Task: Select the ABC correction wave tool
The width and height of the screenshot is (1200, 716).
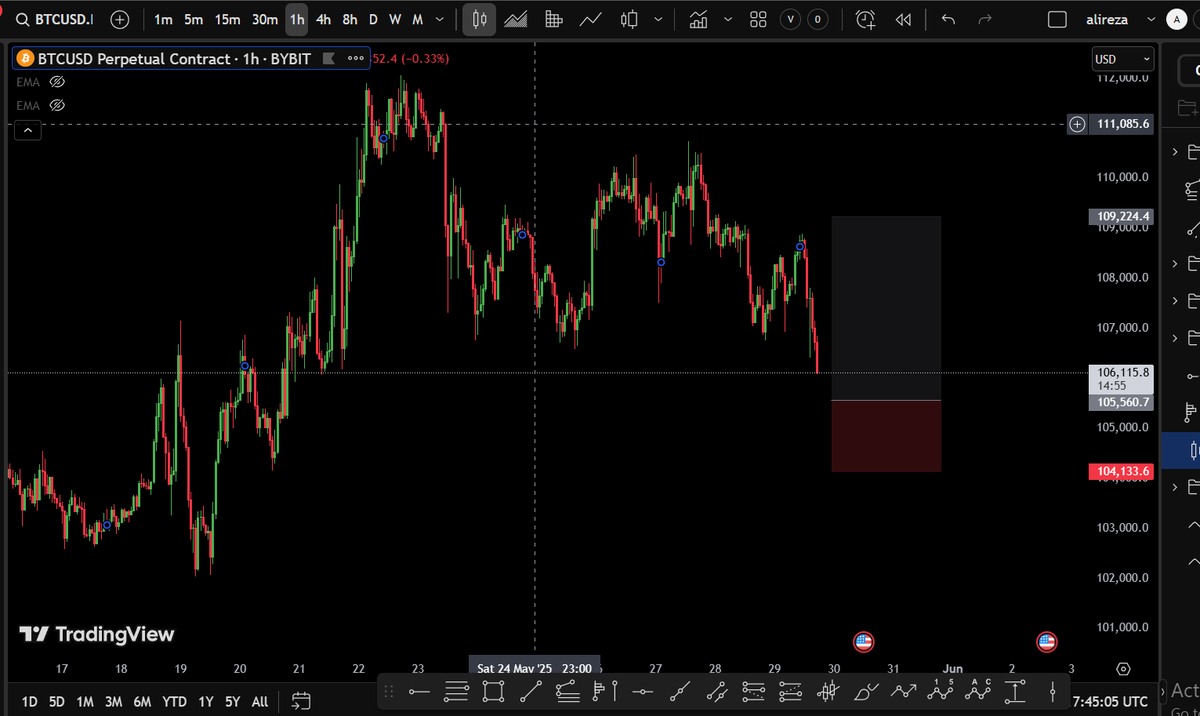Action: pos(979,691)
